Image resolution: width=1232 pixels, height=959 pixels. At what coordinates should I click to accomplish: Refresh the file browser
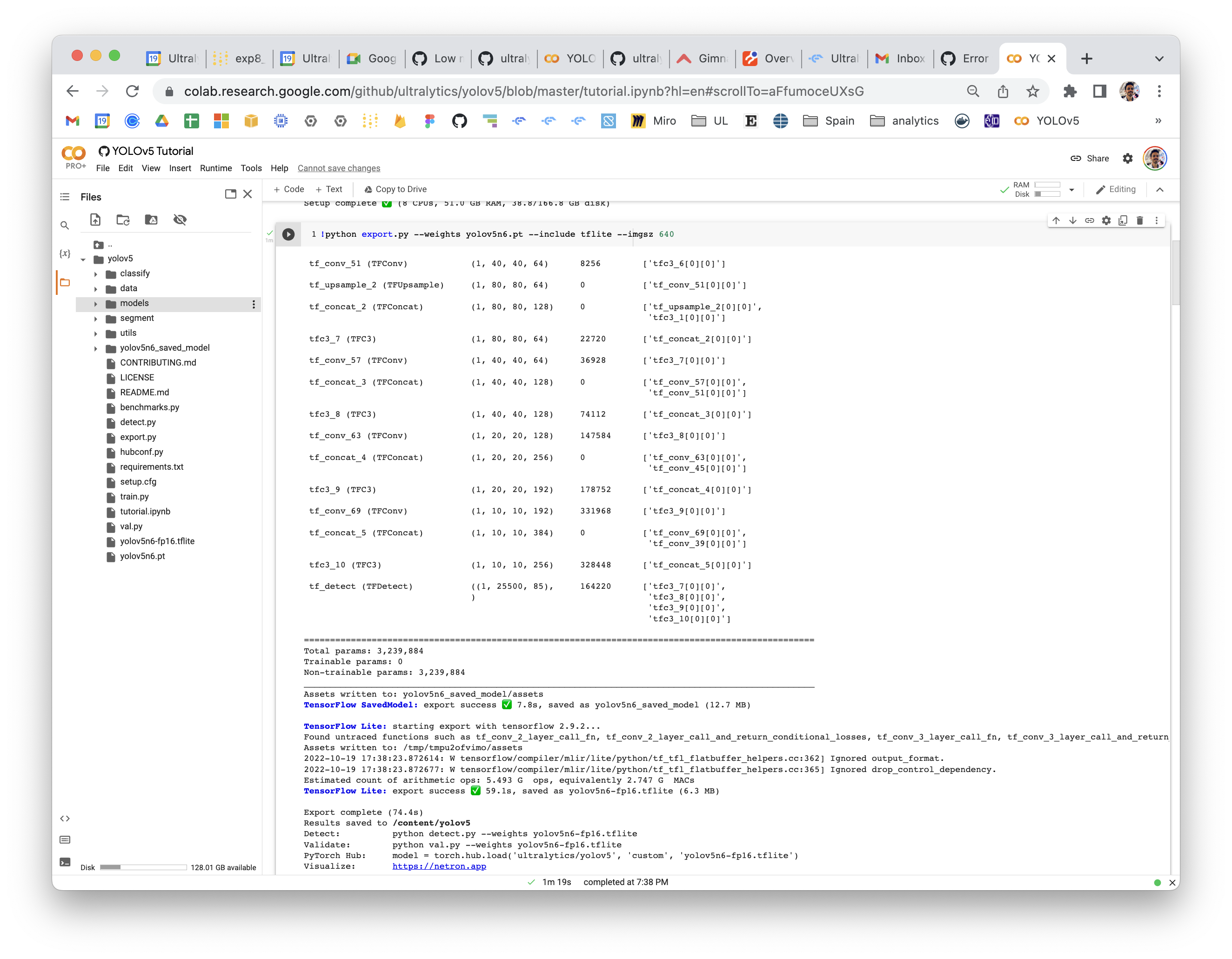tap(123, 220)
